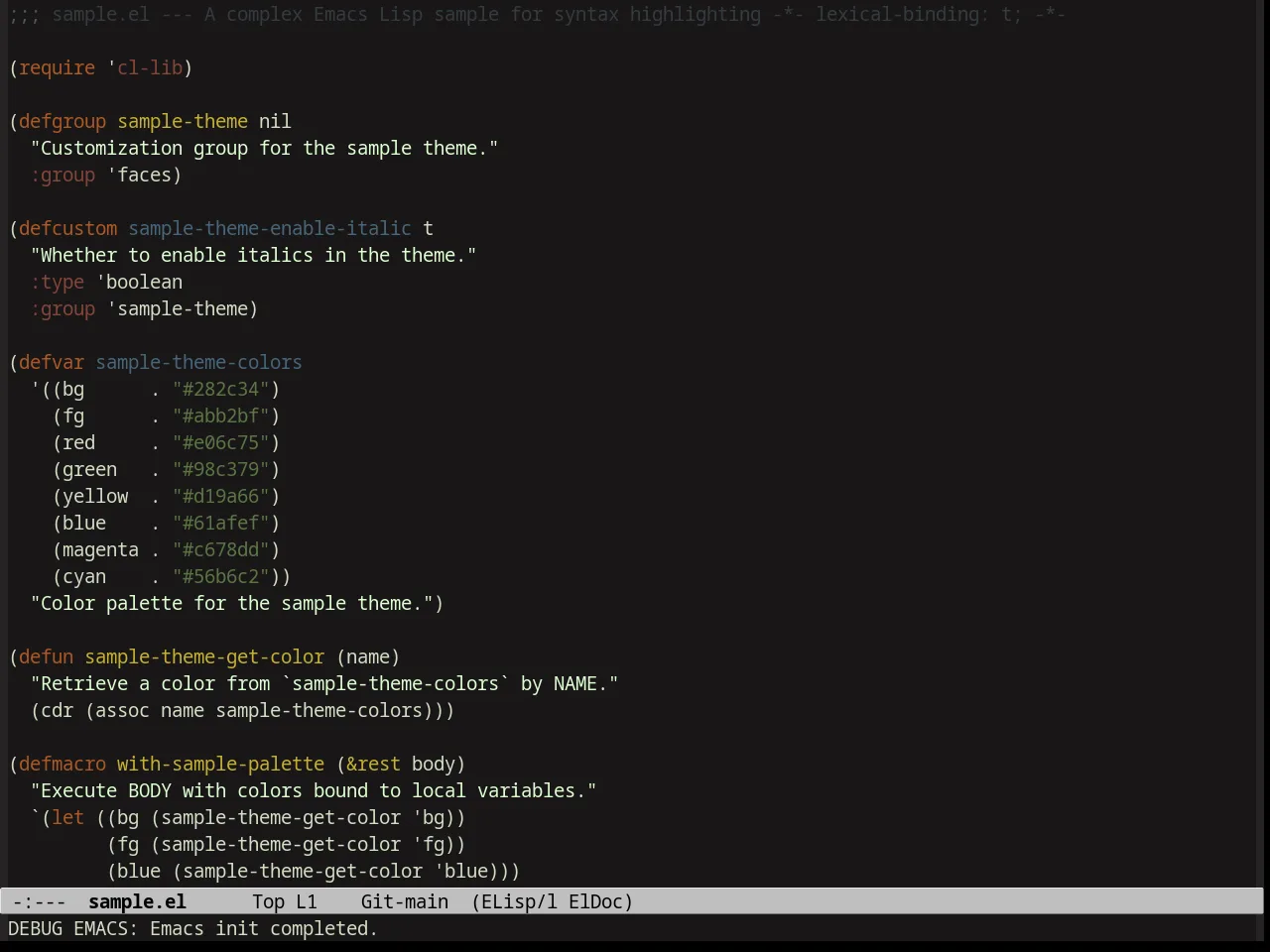Click the docstring starting "Retrieve a color from"
This screenshot has width=1270, height=952.
pos(324,683)
